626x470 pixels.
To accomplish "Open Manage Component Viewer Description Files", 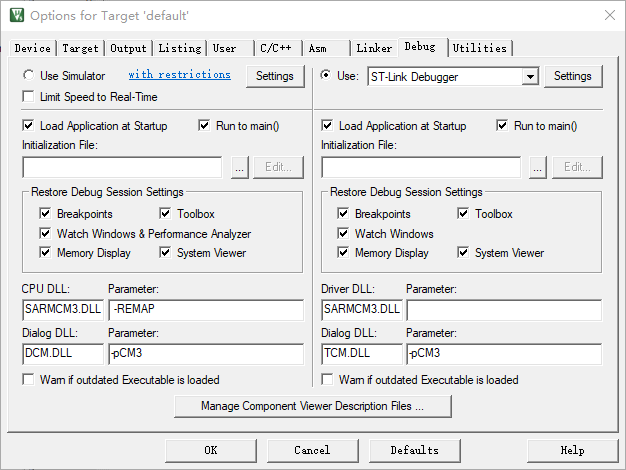I will (x=313, y=406).
